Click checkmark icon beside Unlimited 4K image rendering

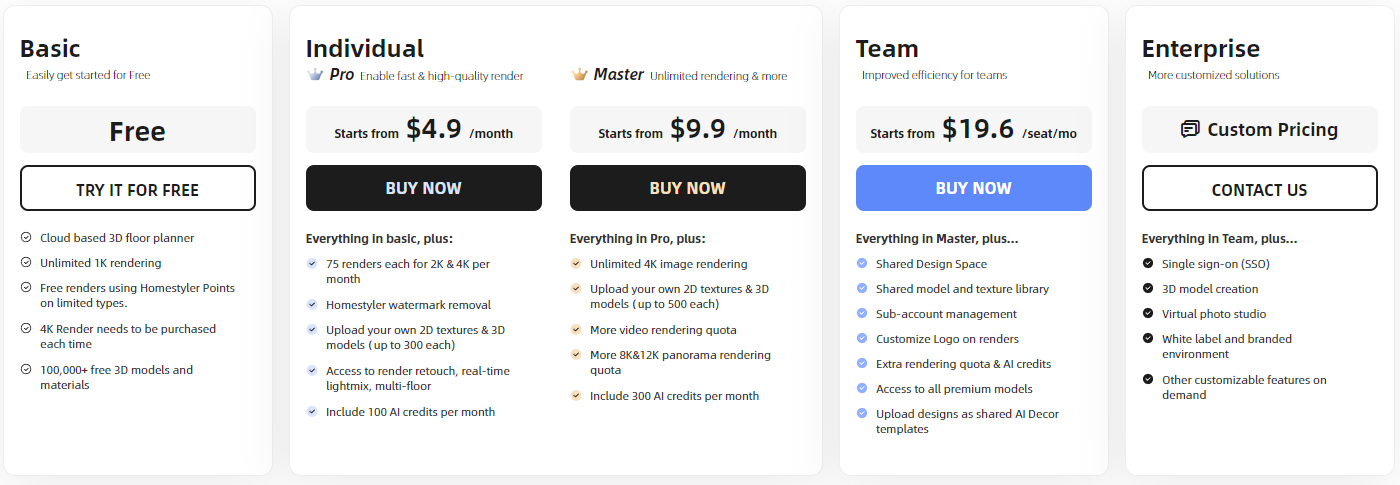coord(576,264)
